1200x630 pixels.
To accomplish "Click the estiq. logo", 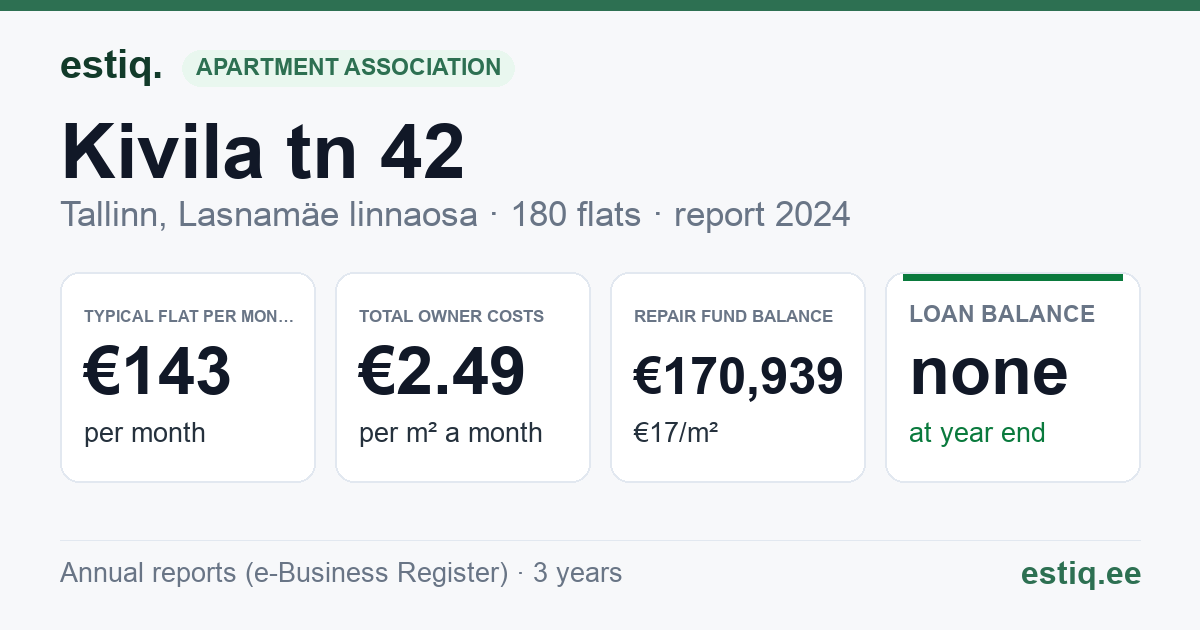I will click(x=111, y=66).
